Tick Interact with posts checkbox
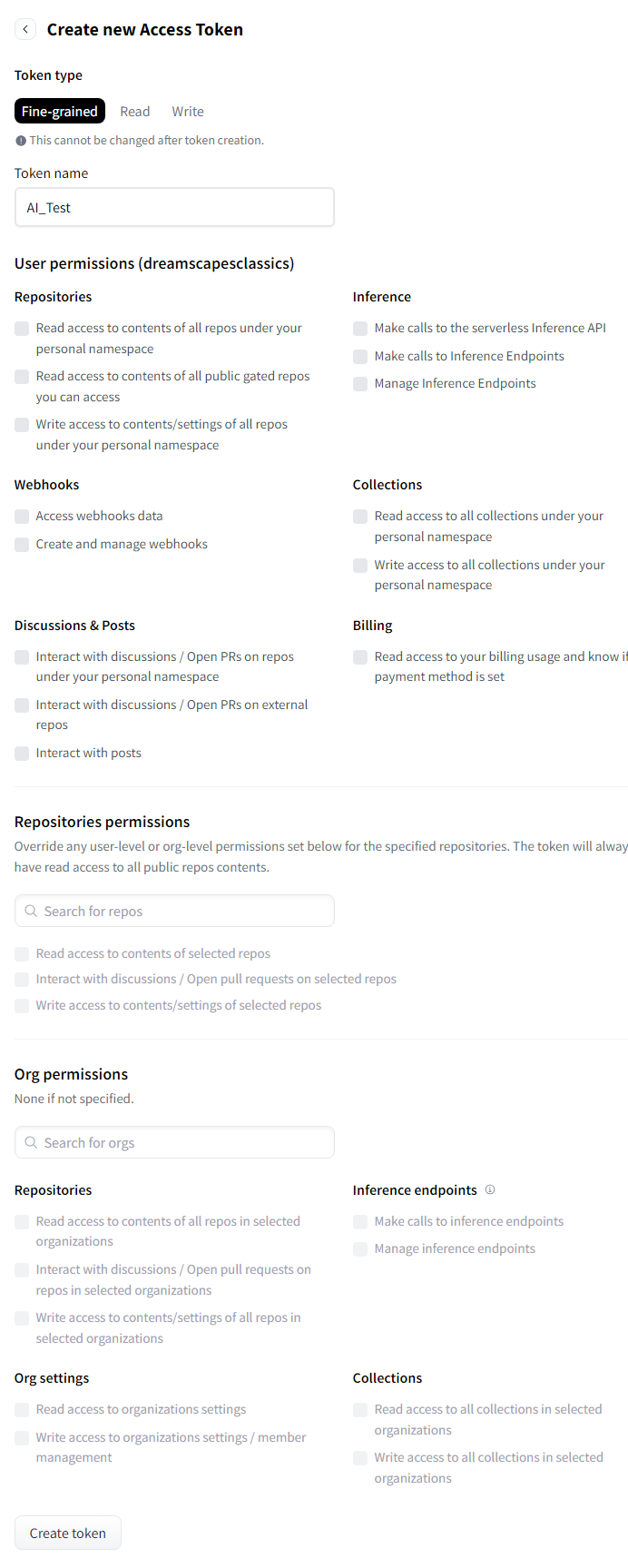The width and height of the screenshot is (628, 1568). [x=22, y=754]
